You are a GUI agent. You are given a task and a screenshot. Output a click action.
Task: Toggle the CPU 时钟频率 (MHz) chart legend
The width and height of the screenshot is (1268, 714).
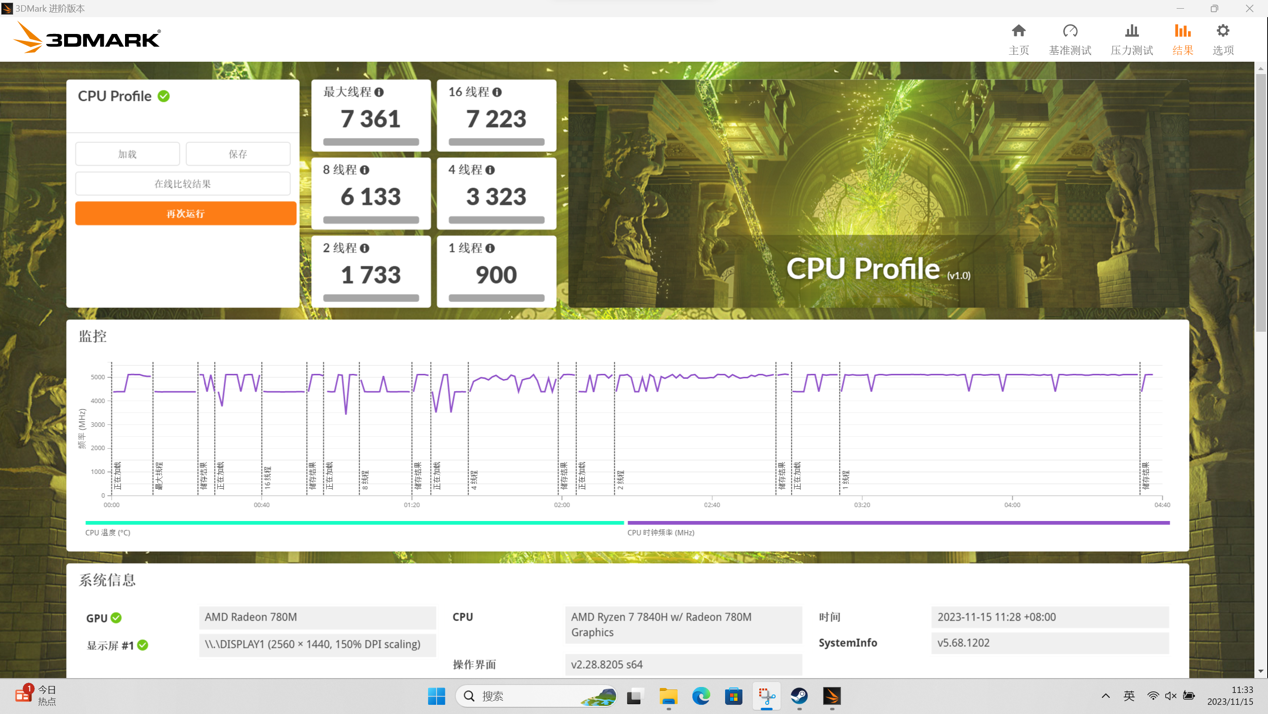[661, 533]
